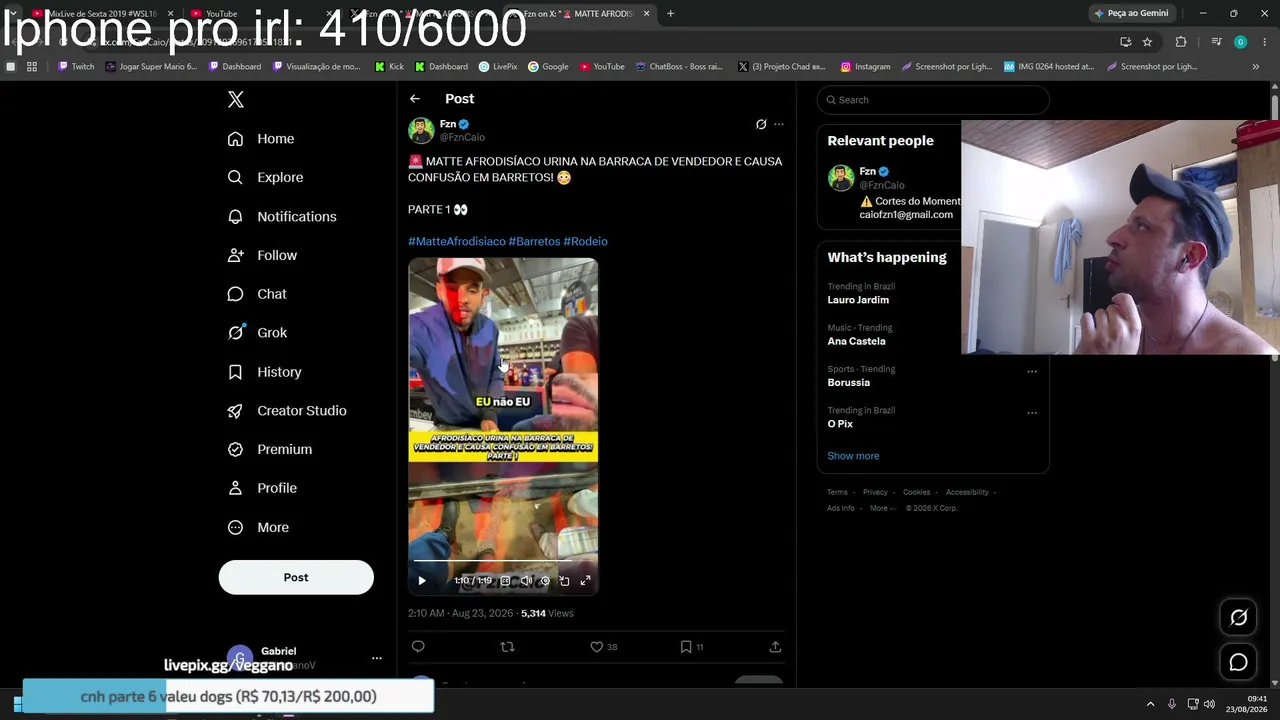Seek on the video progress bar
Screen dimensions: 1280x720
(x=503, y=563)
